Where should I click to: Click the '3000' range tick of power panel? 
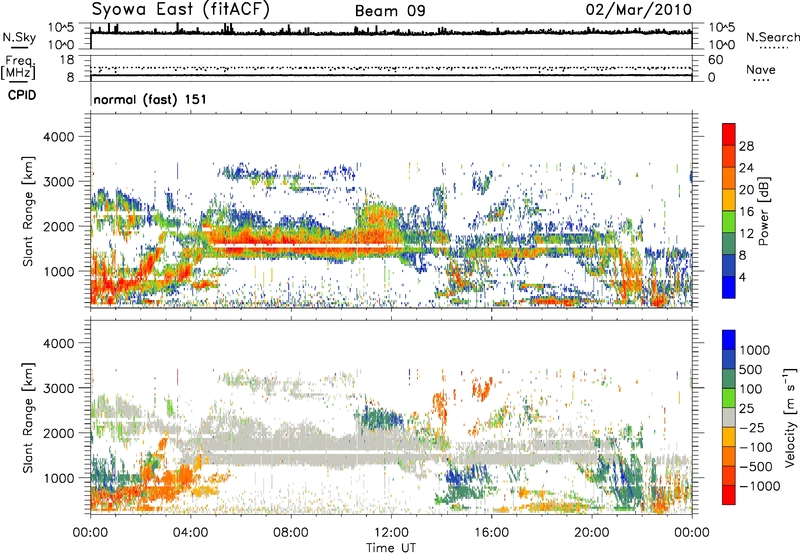pyautogui.click(x=58, y=182)
